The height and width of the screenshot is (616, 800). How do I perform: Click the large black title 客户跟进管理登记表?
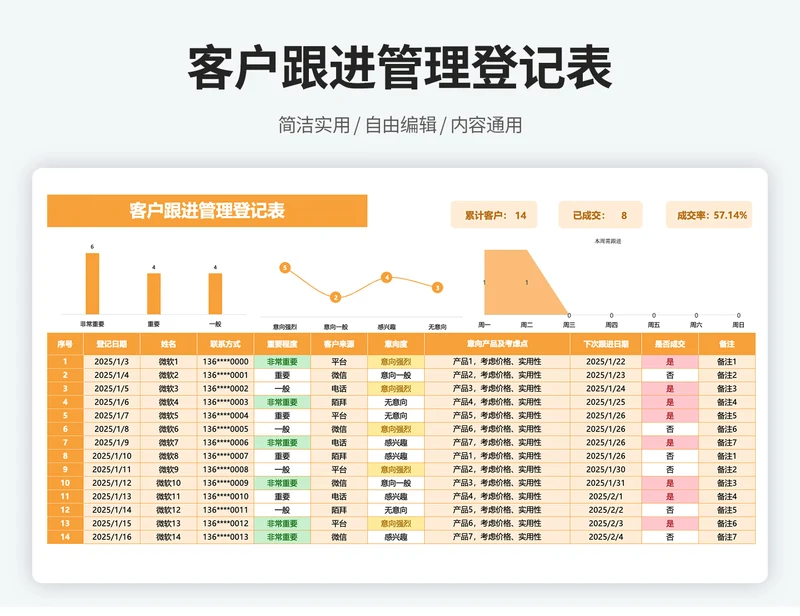tap(400, 67)
